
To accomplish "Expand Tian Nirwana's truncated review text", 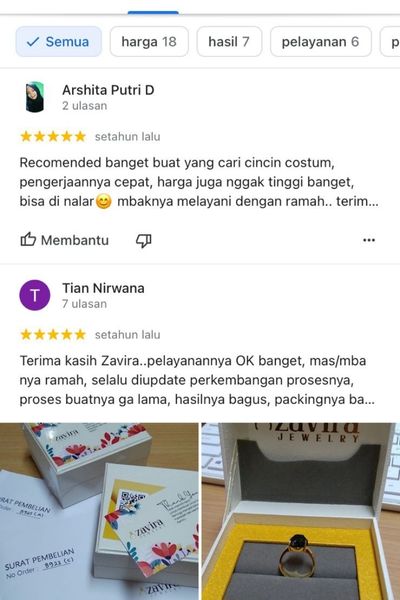I will tap(197, 380).
